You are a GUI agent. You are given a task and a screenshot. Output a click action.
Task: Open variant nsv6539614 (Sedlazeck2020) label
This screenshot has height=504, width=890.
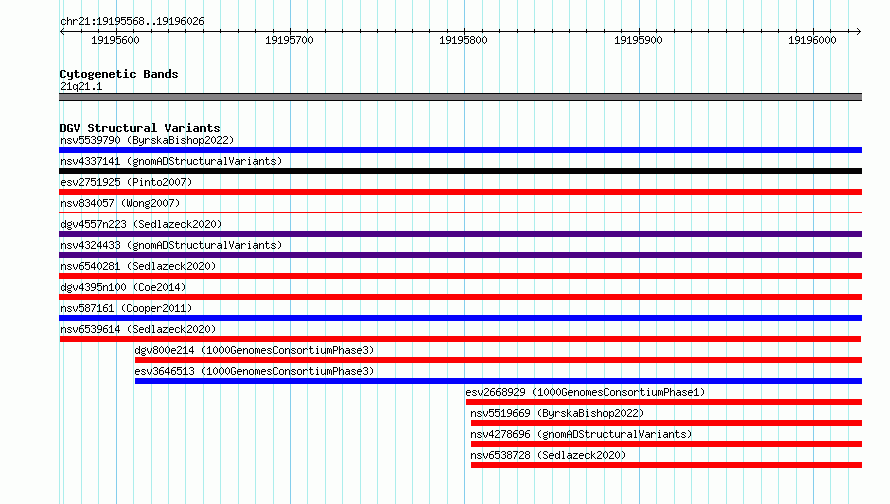coord(138,329)
